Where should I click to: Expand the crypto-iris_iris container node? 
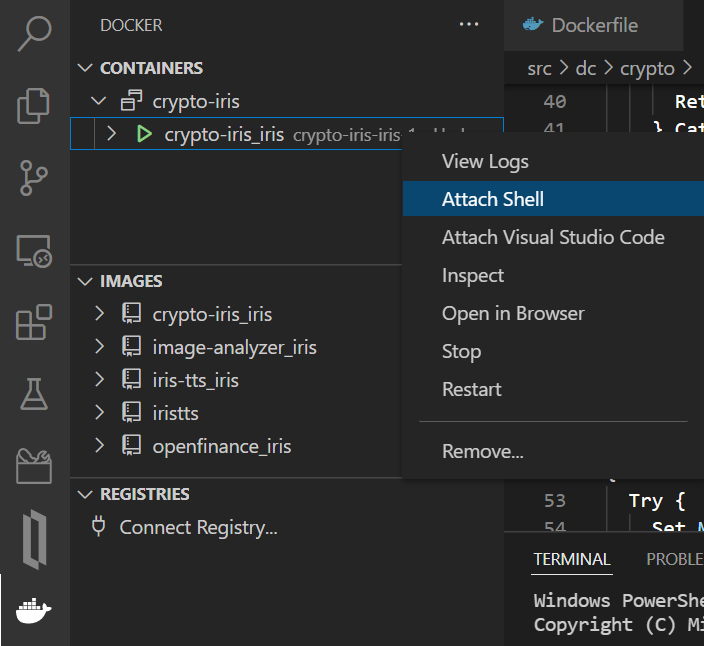tap(111, 134)
